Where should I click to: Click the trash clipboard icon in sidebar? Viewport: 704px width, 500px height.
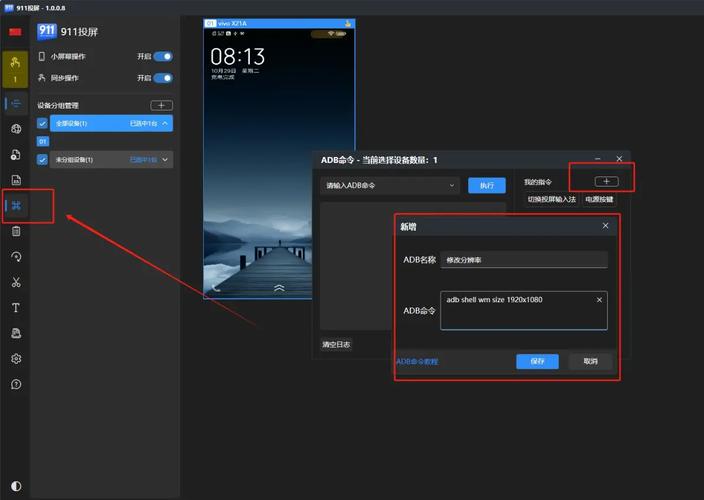point(16,231)
